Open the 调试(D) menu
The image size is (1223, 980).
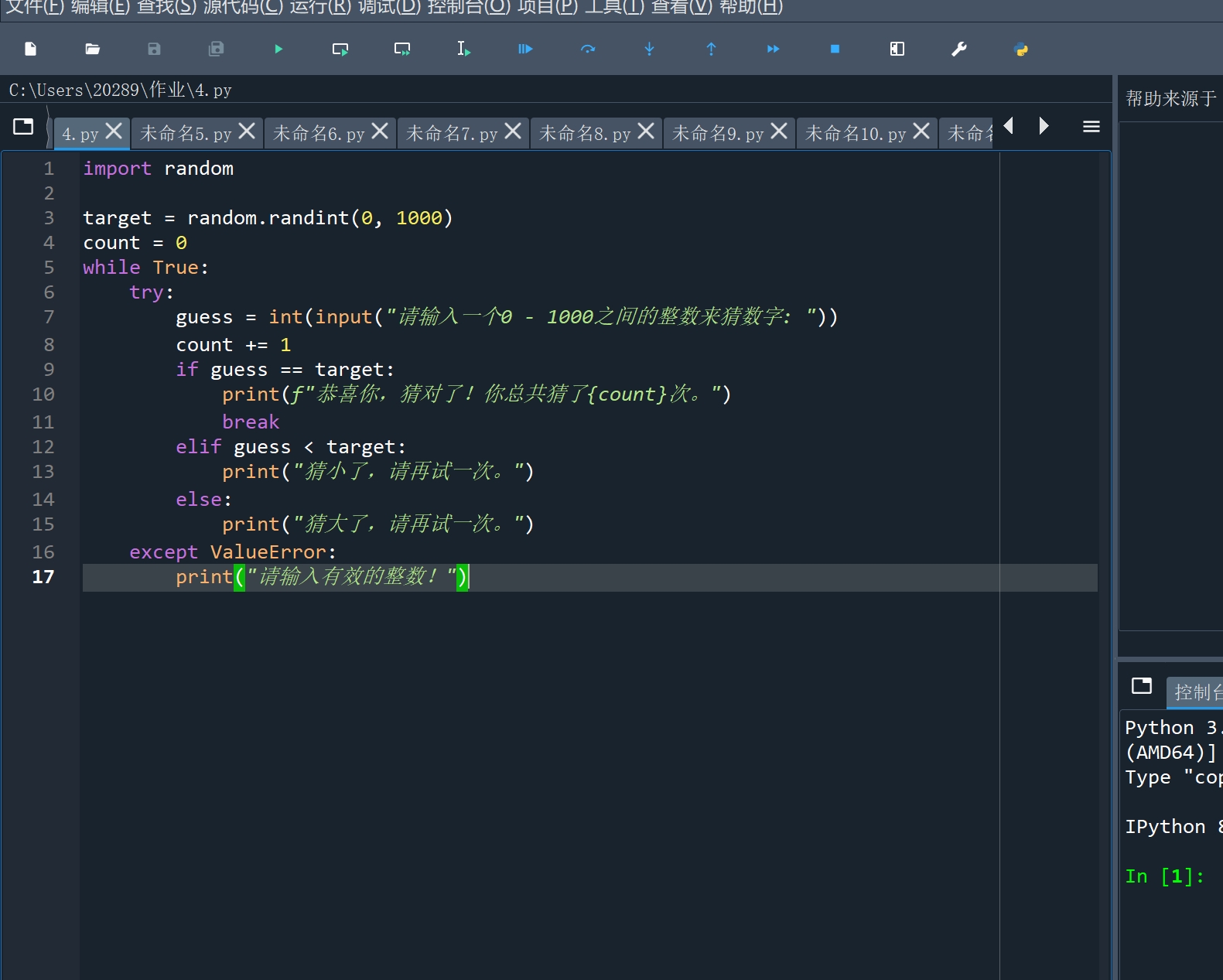pyautogui.click(x=389, y=8)
